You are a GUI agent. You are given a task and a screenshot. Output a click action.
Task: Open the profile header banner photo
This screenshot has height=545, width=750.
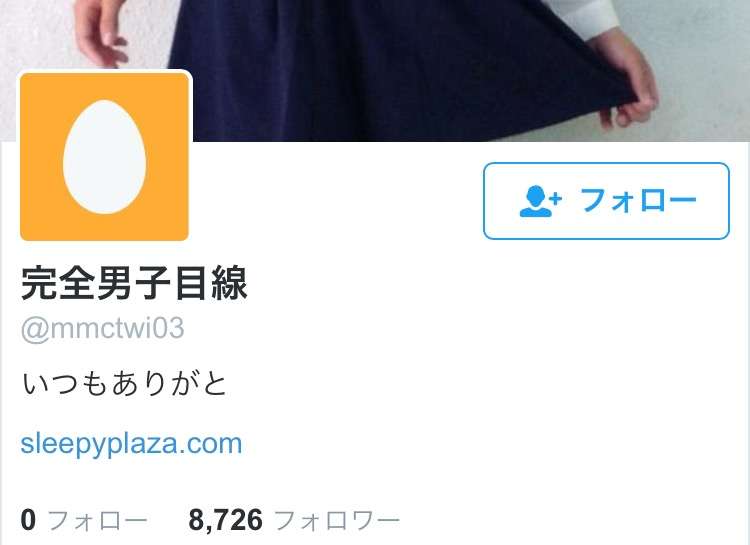point(375,71)
